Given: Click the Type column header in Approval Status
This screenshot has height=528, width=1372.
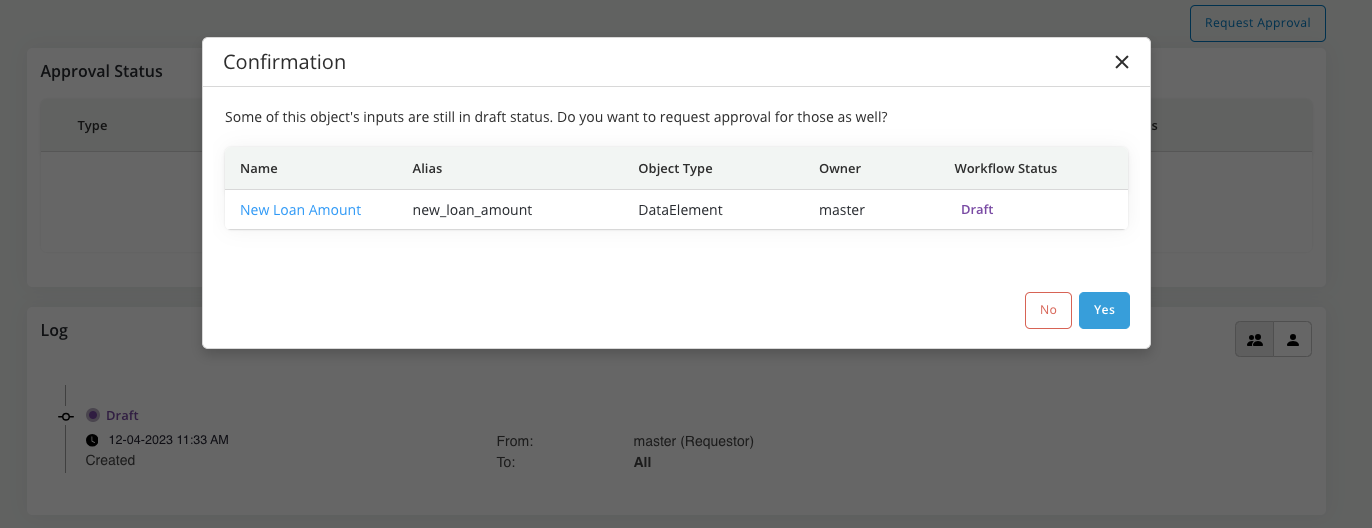Looking at the screenshot, I should 92,126.
